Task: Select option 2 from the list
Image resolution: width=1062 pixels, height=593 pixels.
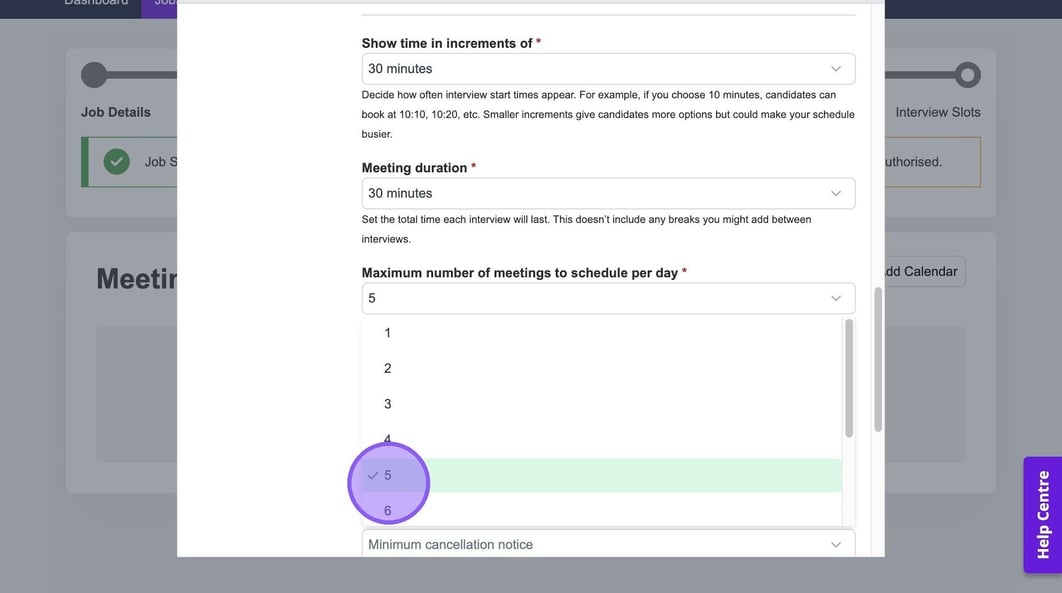Action: click(x=388, y=368)
